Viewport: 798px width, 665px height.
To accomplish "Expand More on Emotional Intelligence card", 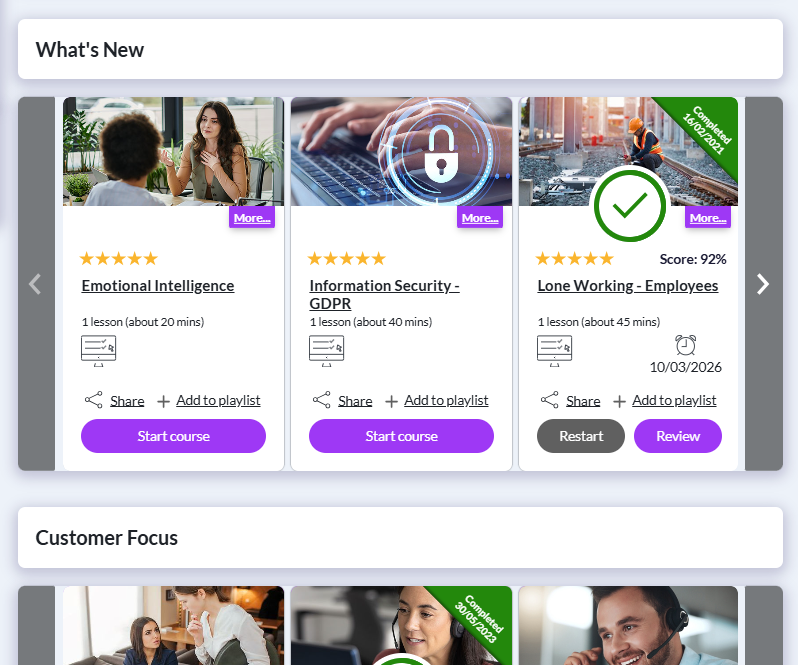I will tap(251, 217).
